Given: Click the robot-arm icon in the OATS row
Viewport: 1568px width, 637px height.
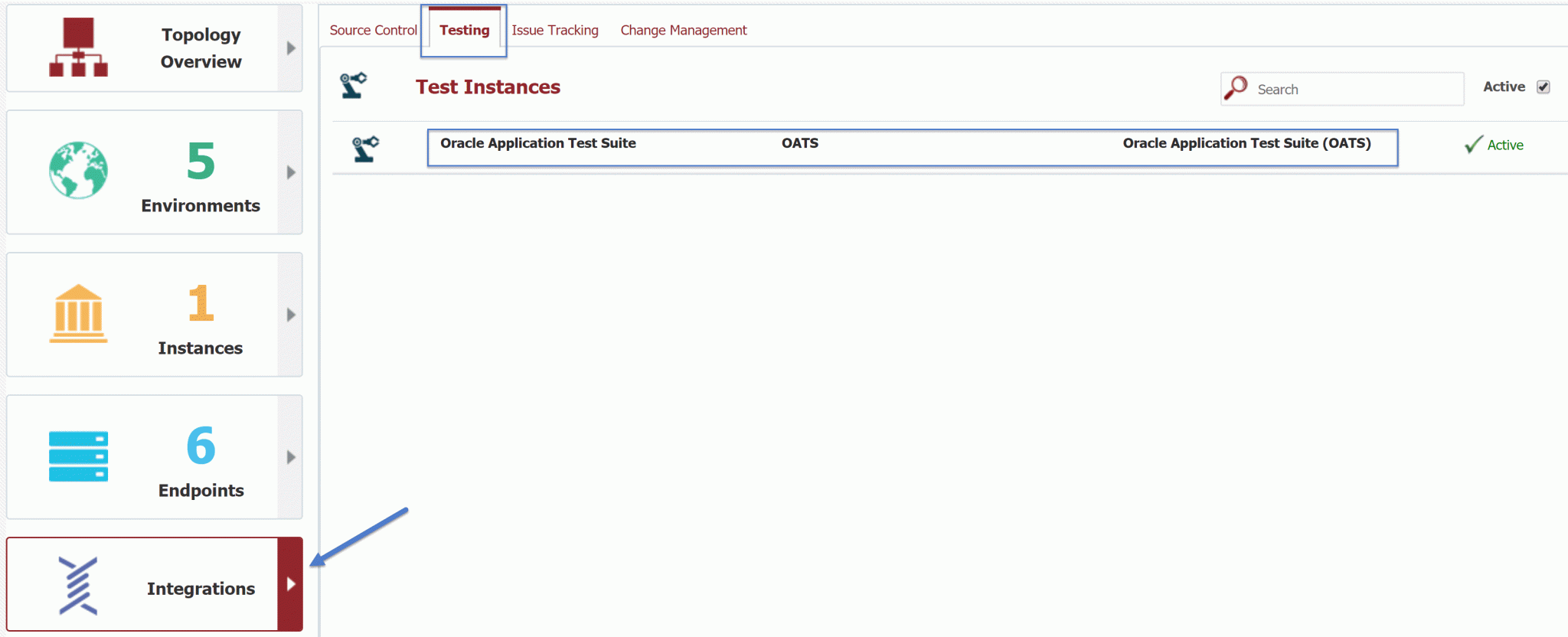Looking at the screenshot, I should pos(365,149).
